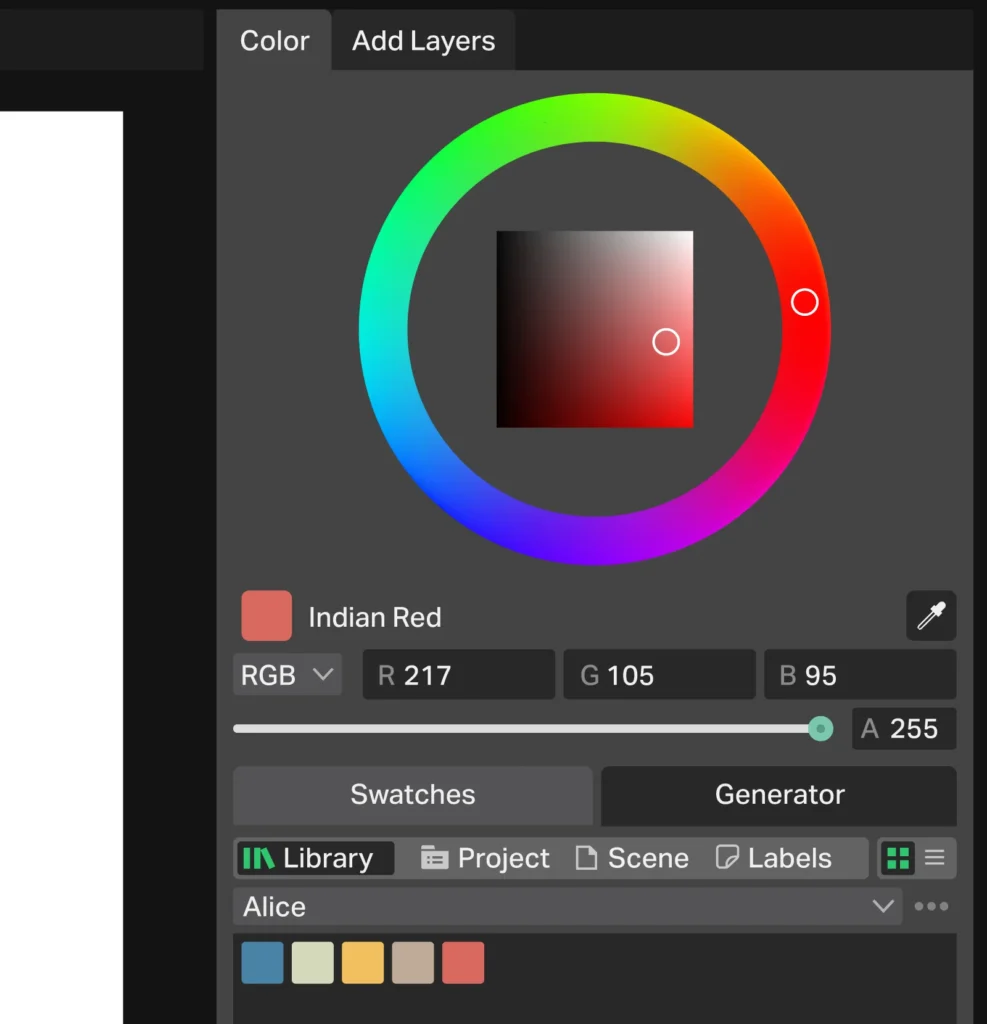The width and height of the screenshot is (987, 1024).
Task: Pick color with the eyedropper tool
Action: [x=931, y=616]
